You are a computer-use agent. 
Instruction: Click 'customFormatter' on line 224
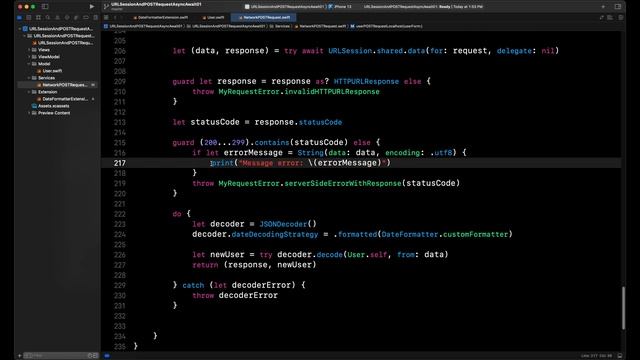(475, 234)
